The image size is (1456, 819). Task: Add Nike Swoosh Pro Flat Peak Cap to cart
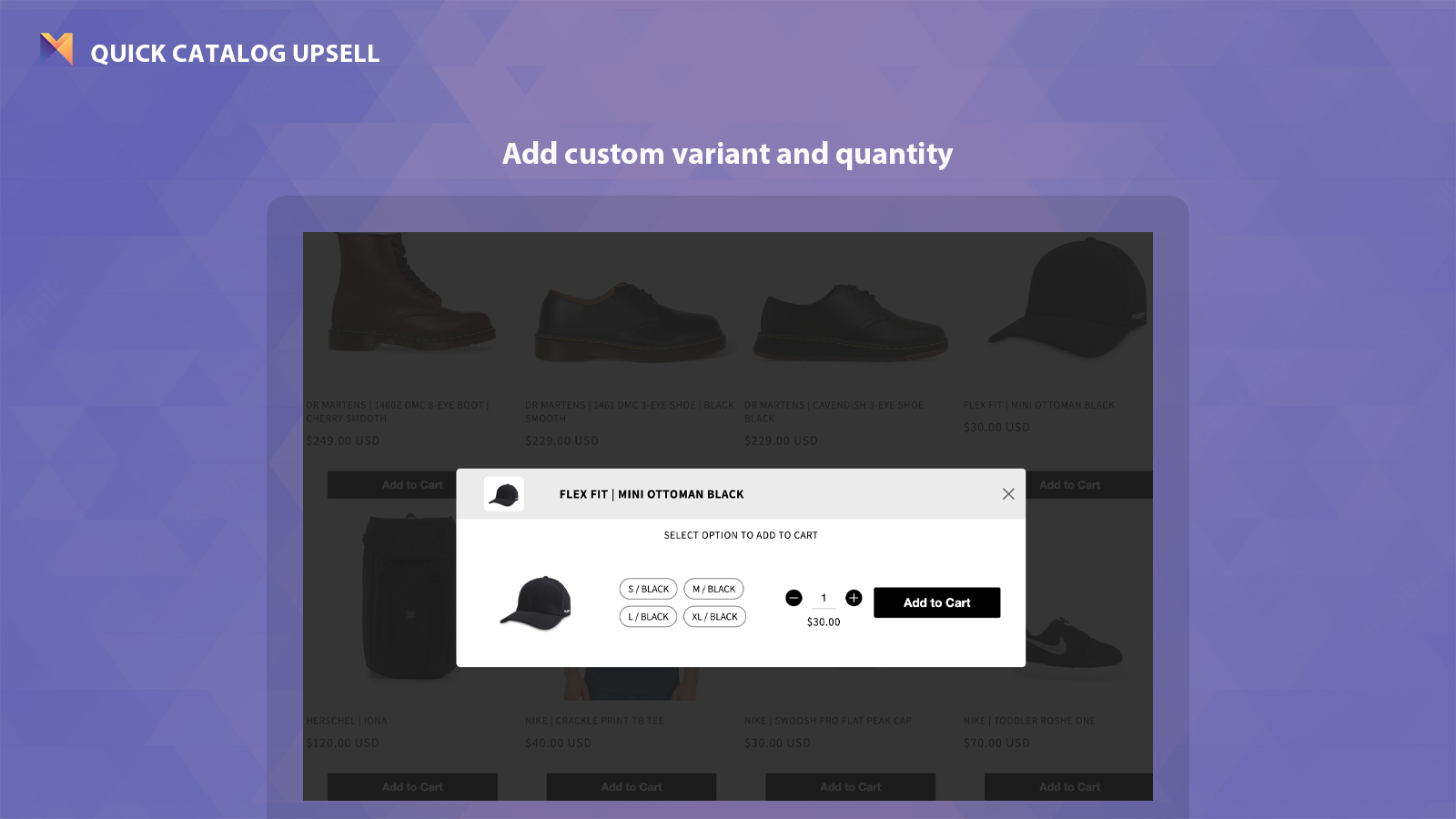(850, 786)
